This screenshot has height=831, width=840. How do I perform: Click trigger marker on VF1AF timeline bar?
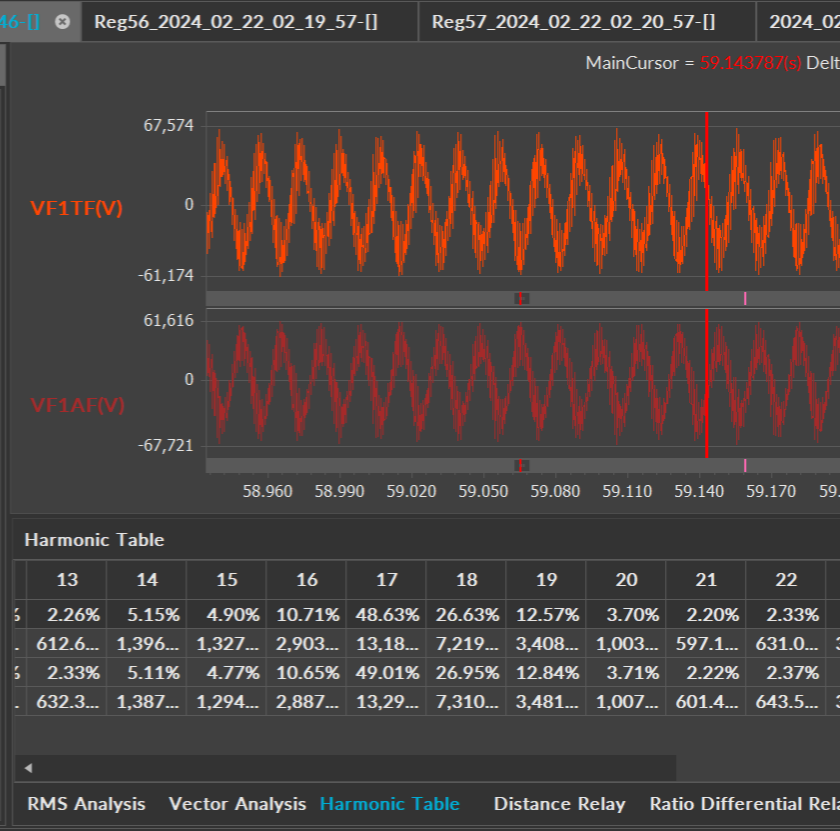521,465
